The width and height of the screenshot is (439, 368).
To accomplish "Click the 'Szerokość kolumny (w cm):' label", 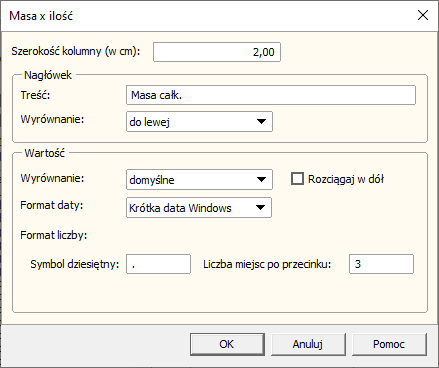I will [x=76, y=51].
